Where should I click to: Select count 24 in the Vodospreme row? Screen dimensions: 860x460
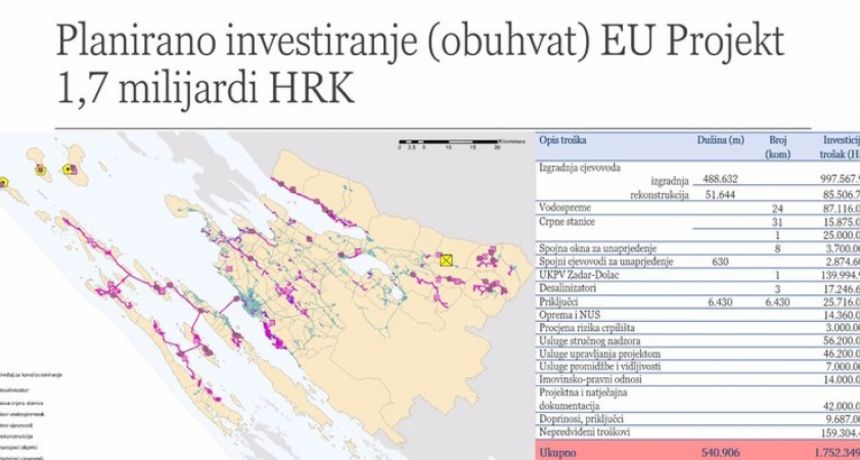(778, 209)
